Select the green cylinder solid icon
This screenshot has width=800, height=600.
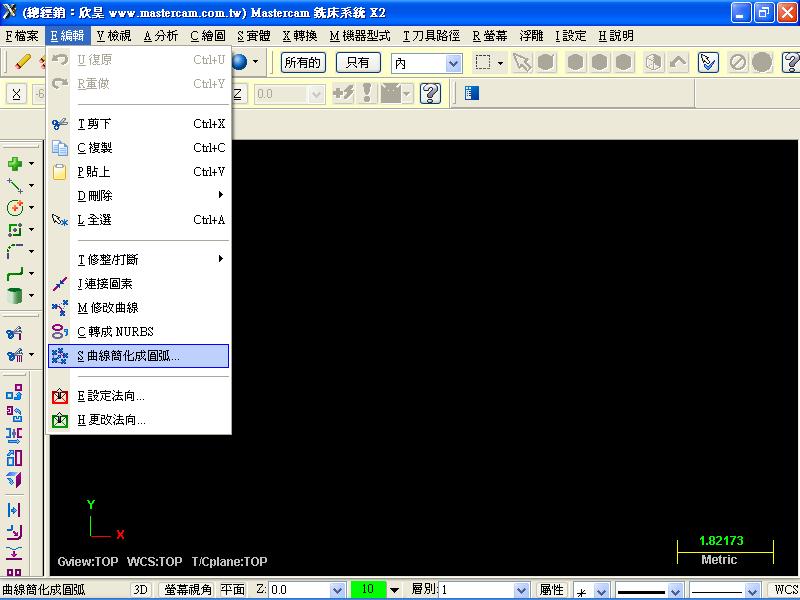15,295
